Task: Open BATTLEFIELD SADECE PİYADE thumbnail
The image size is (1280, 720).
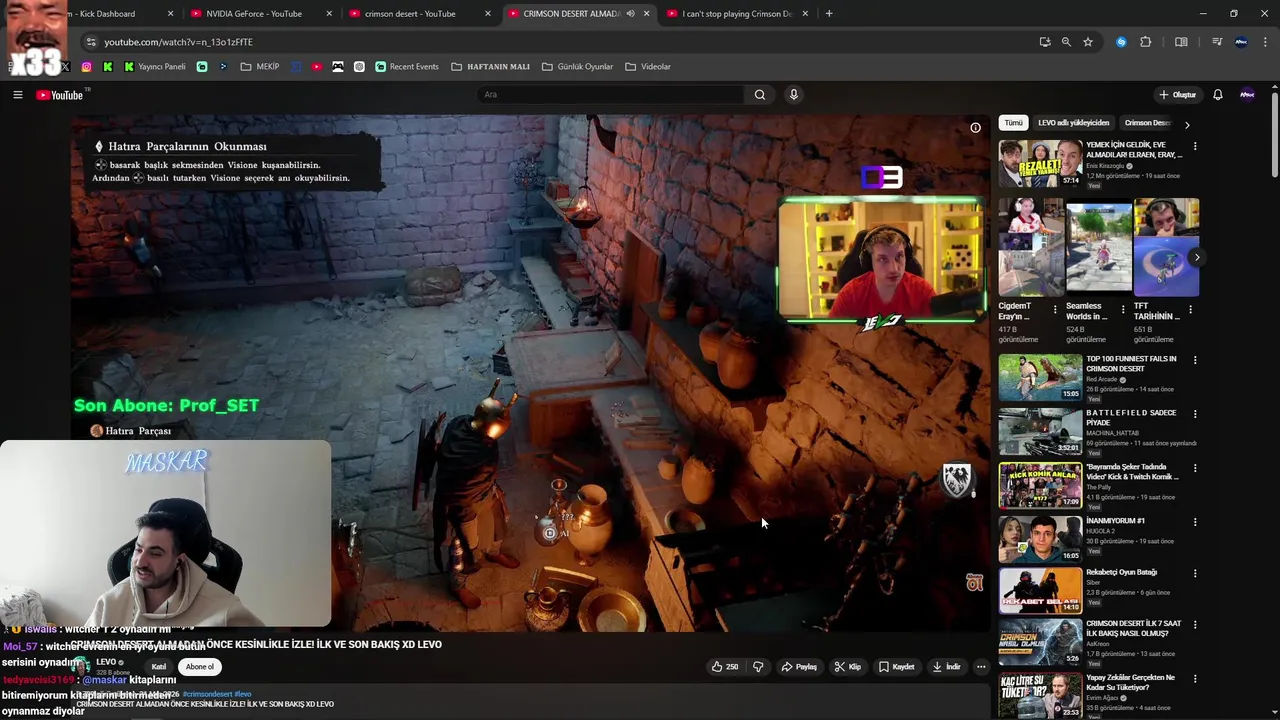Action: [1040, 431]
